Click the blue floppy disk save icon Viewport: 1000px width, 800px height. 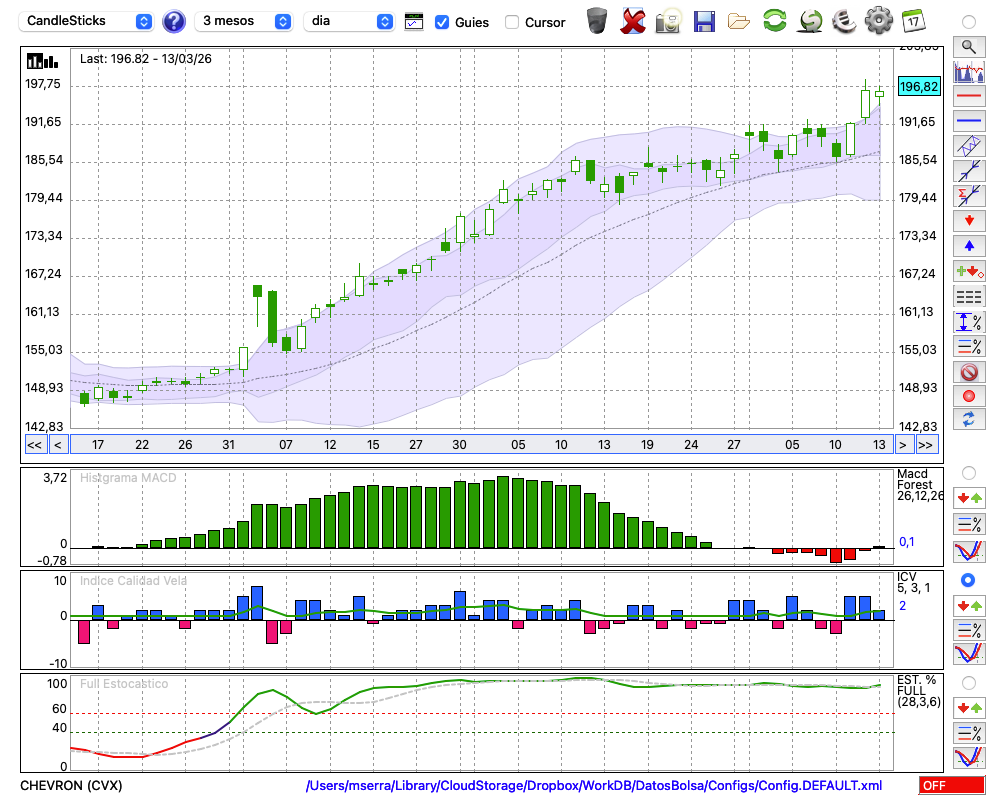click(704, 21)
